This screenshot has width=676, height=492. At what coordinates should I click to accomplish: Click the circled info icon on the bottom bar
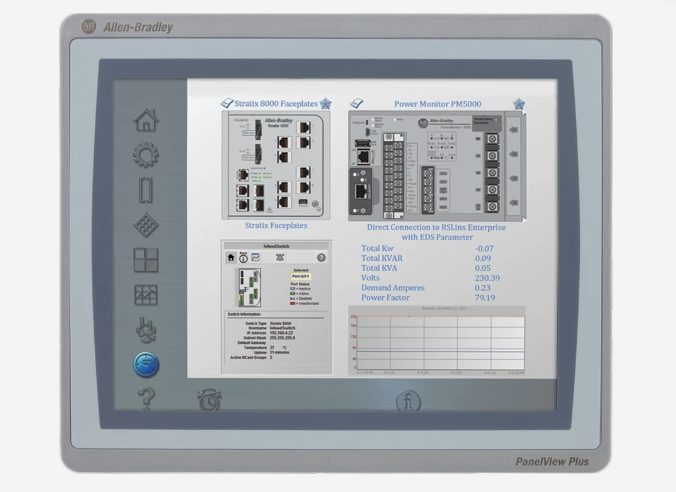408,401
